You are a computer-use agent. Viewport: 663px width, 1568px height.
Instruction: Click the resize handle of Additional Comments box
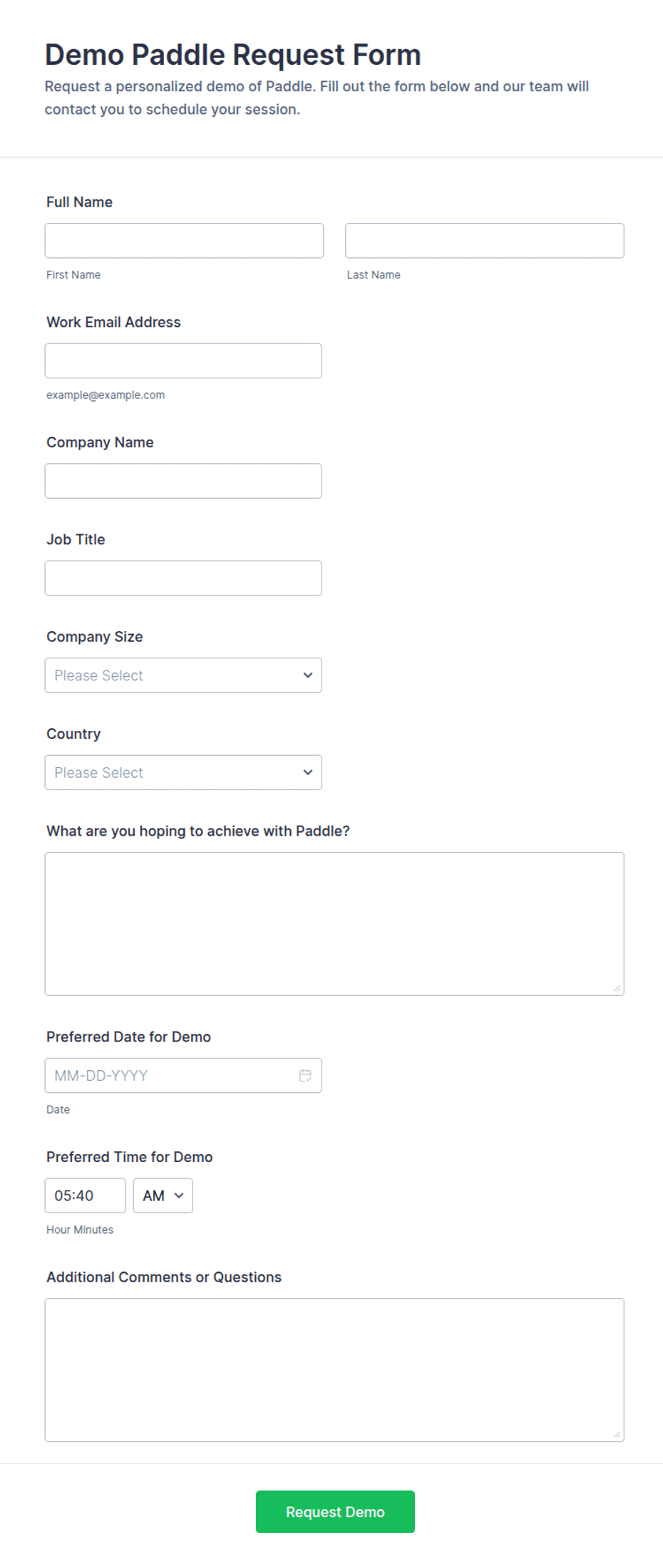point(617,1434)
